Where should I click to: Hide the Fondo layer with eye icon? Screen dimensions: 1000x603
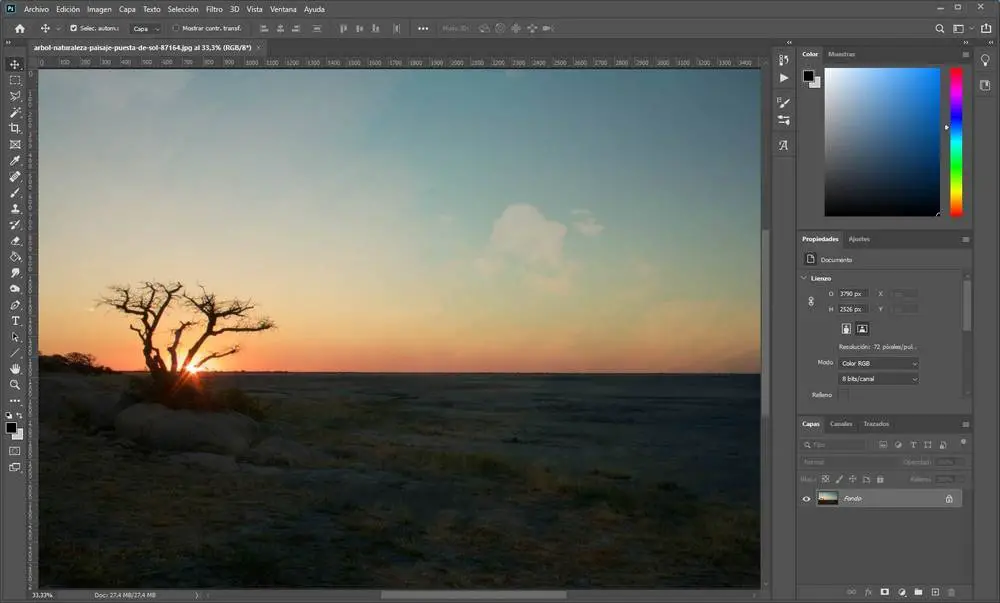(x=807, y=498)
